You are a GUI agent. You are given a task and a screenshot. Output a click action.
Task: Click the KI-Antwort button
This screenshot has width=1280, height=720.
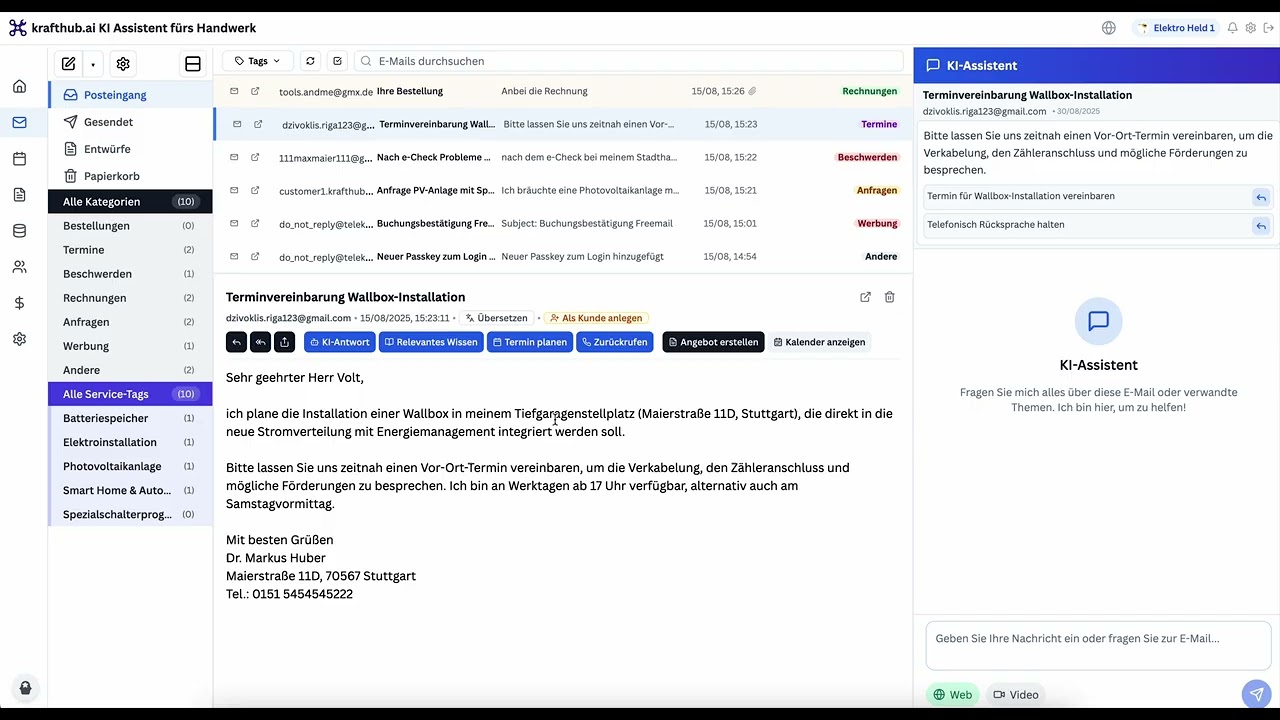pyautogui.click(x=340, y=342)
